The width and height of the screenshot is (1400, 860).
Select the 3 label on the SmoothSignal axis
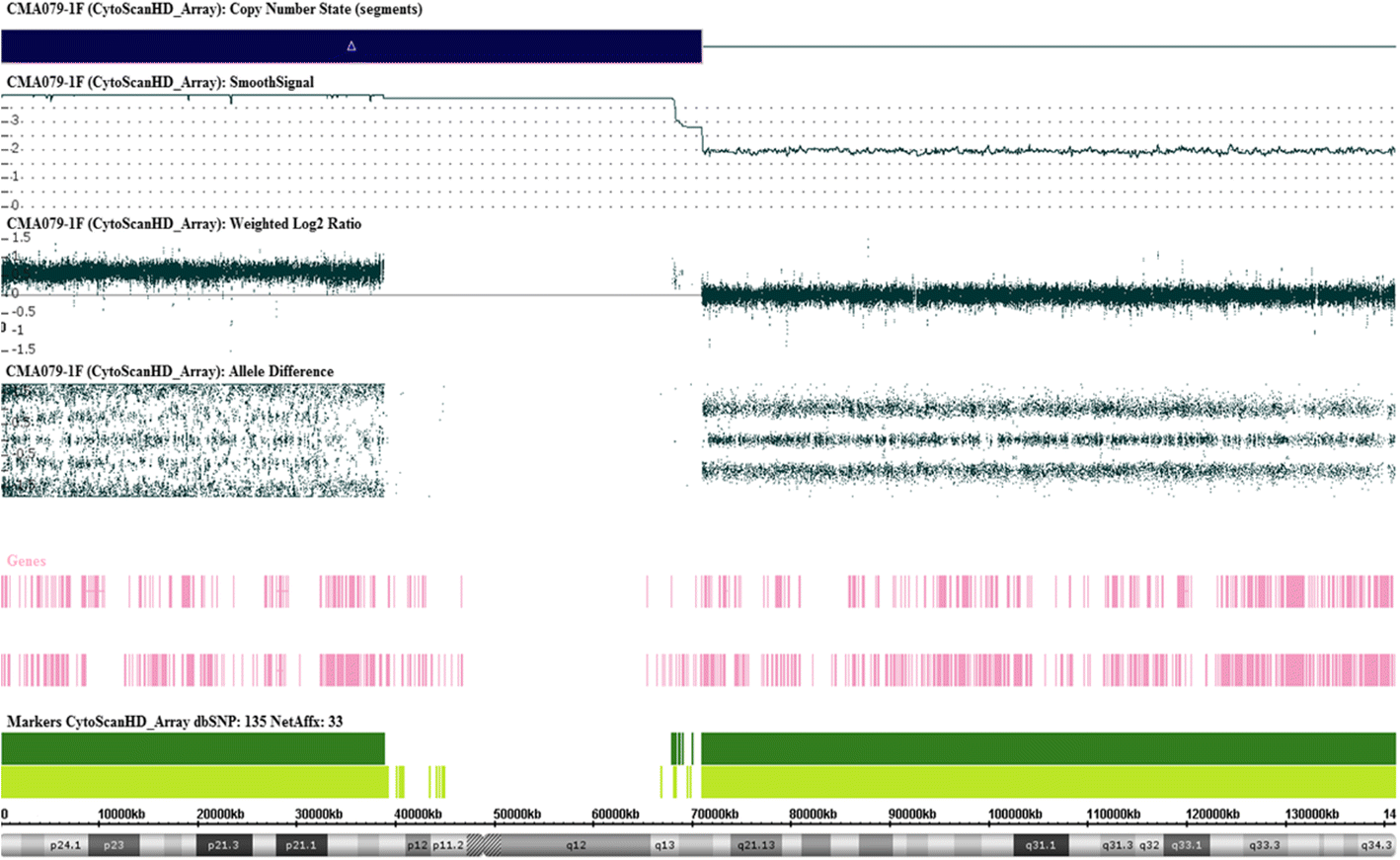pos(15,120)
